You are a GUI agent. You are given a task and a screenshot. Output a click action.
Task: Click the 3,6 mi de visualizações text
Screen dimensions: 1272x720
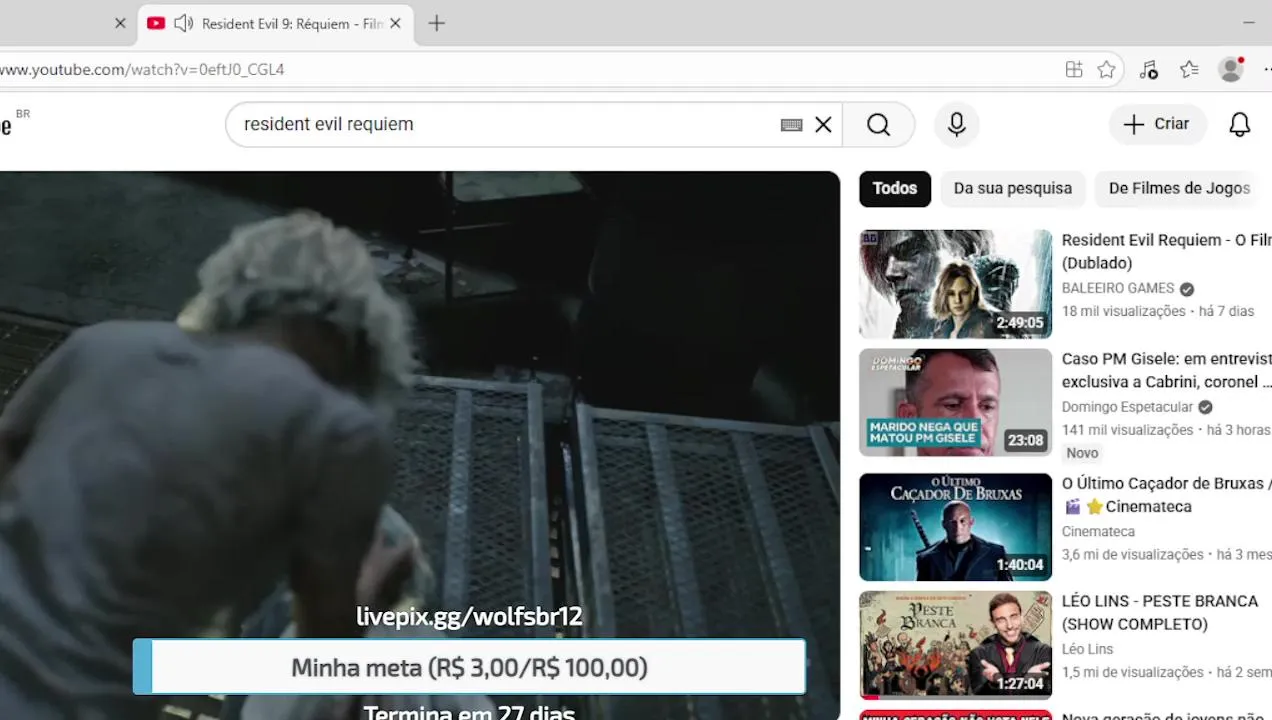(x=1133, y=554)
